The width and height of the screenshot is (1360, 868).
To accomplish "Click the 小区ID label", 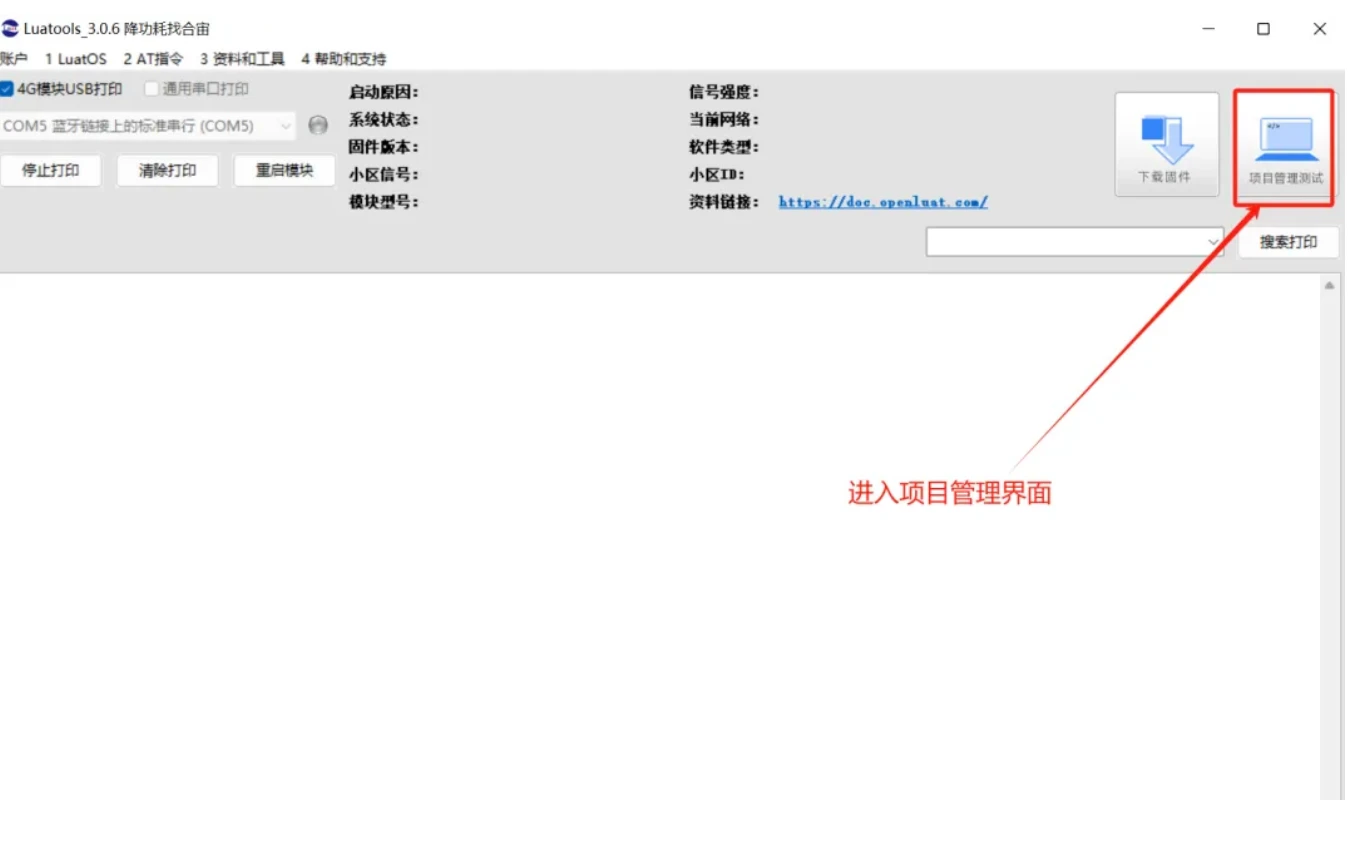I will click(x=716, y=174).
